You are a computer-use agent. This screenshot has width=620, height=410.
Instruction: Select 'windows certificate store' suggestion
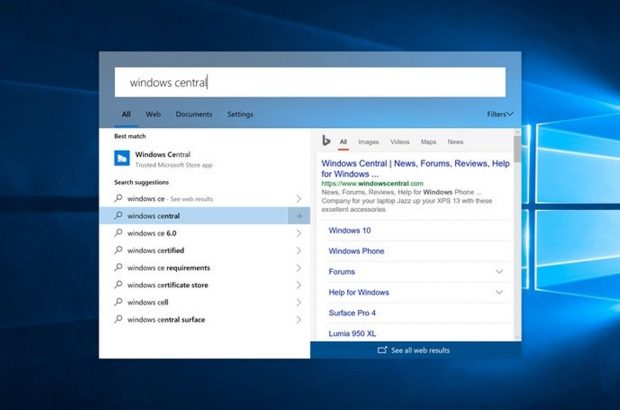(x=204, y=285)
